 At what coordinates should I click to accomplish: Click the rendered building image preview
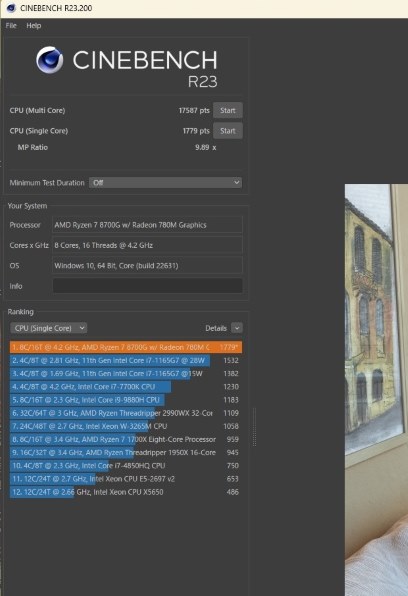pos(376,390)
